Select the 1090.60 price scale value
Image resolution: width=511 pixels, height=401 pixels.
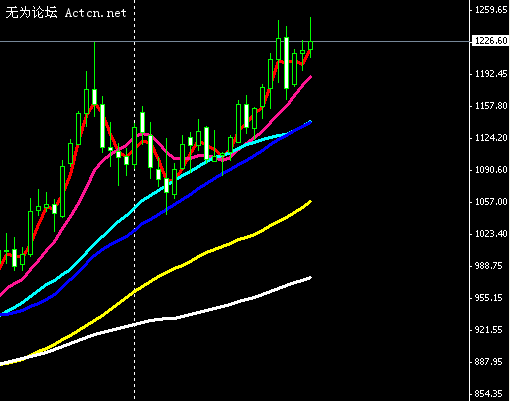(x=491, y=170)
